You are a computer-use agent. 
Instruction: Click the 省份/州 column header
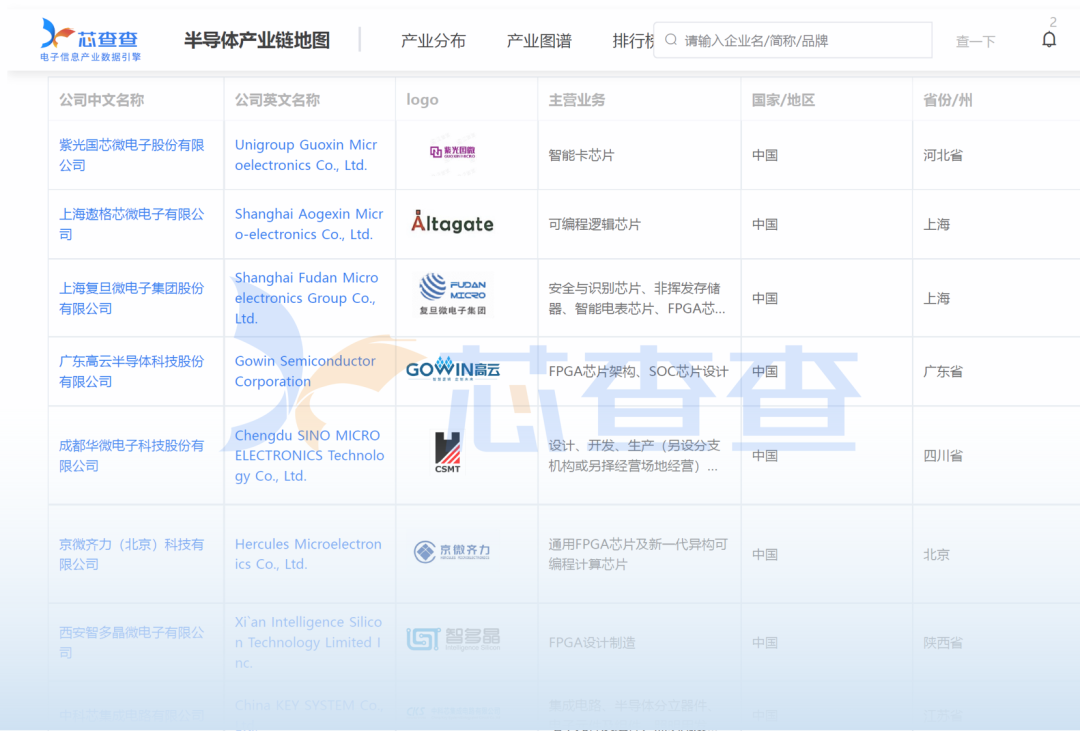pos(948,100)
